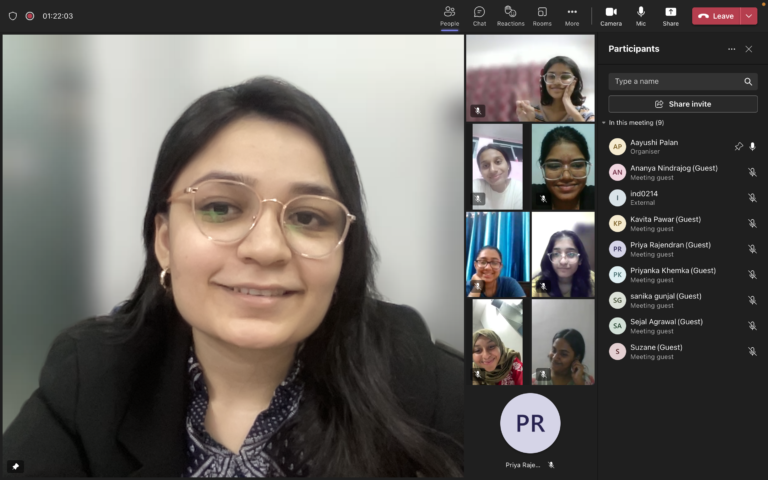Collapse the 'In this meeting (9)' list

pos(603,122)
